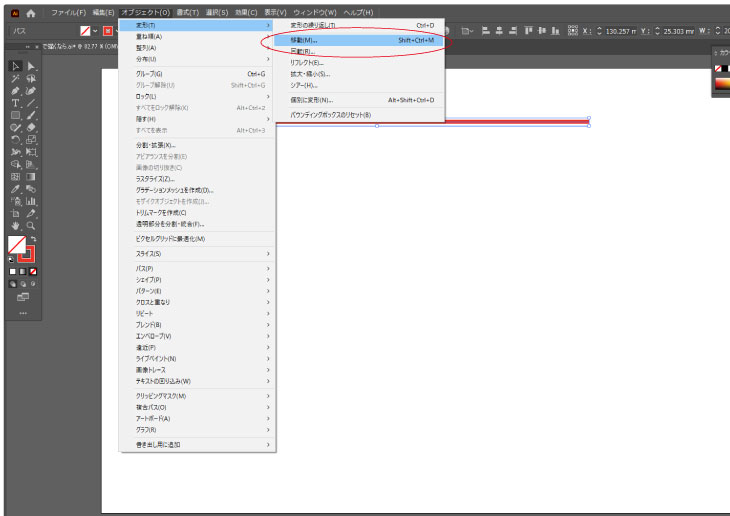Swap fill and stroke colors arrow
This screenshot has width=730, height=516.
coord(33,238)
